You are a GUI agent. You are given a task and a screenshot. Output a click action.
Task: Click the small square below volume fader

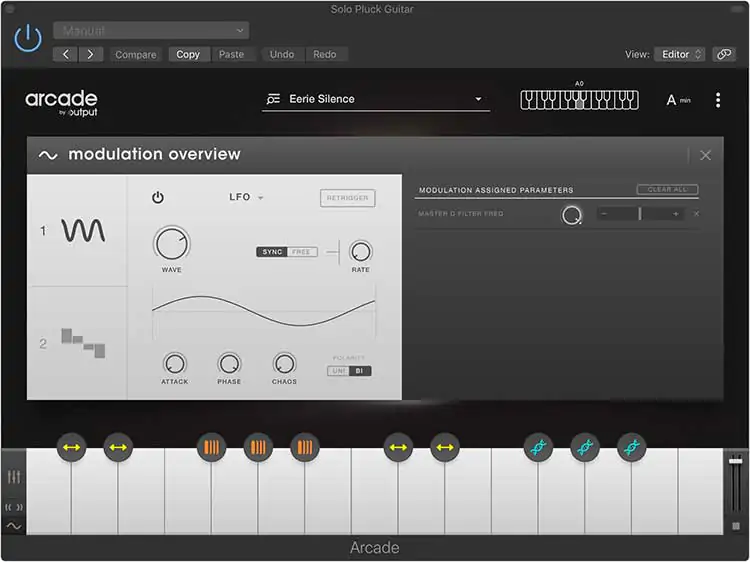click(736, 526)
